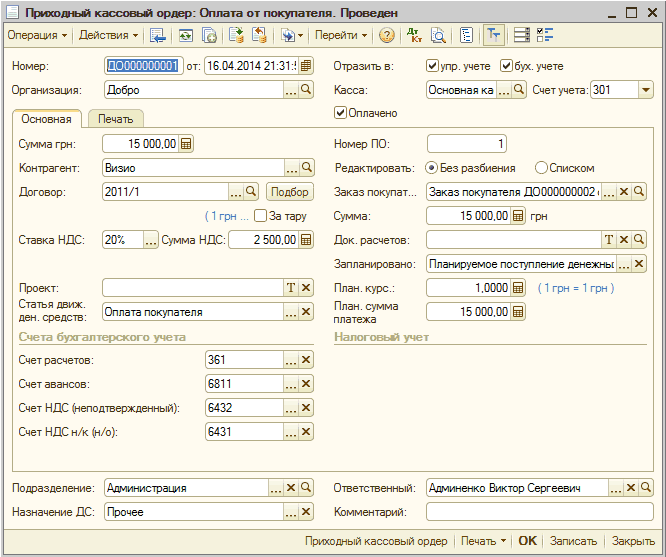Click magnifier icon next to Организация field
The width and height of the screenshot is (666, 557).
click(x=306, y=90)
